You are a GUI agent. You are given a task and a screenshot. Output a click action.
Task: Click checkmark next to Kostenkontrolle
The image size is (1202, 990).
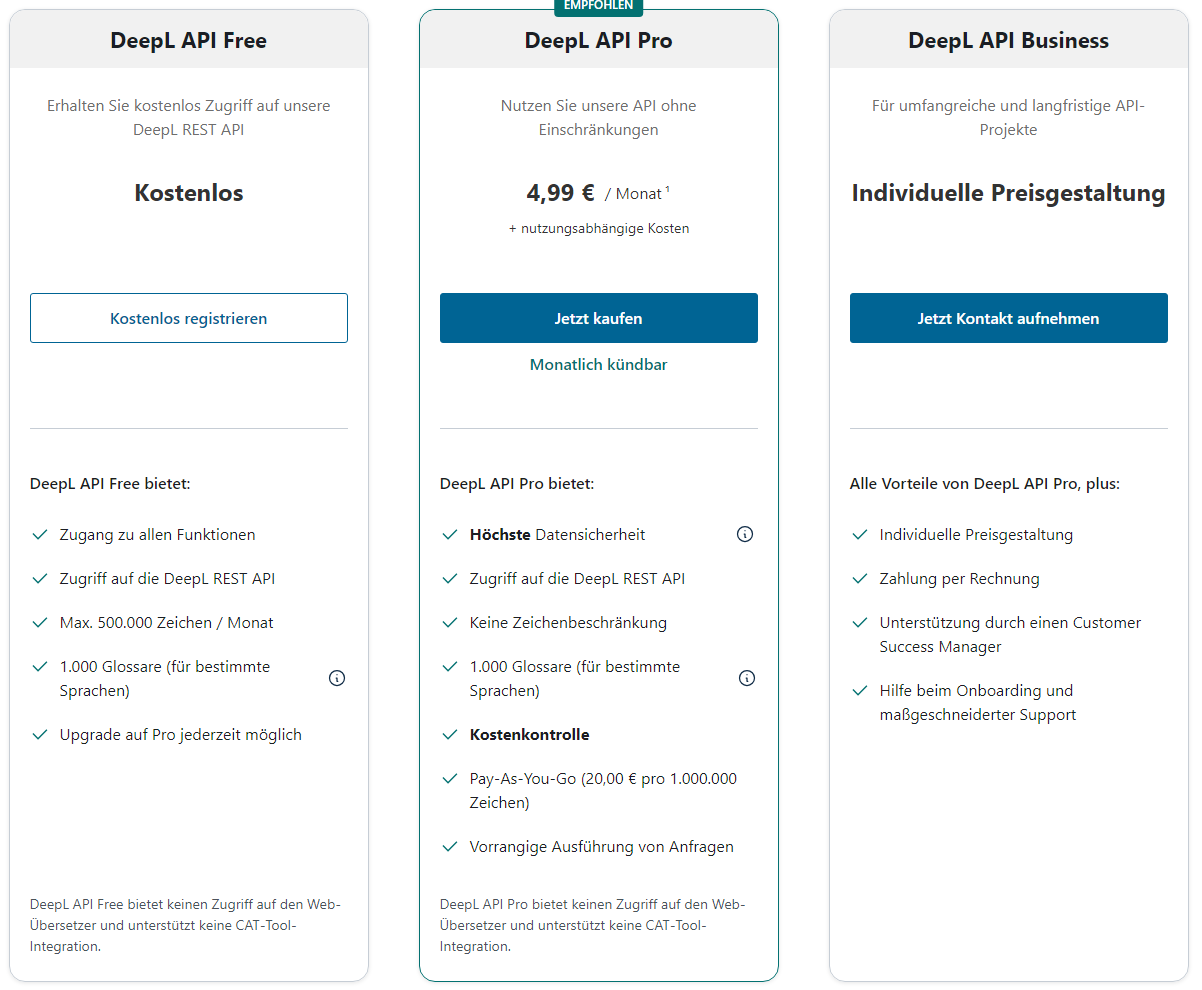(x=448, y=733)
